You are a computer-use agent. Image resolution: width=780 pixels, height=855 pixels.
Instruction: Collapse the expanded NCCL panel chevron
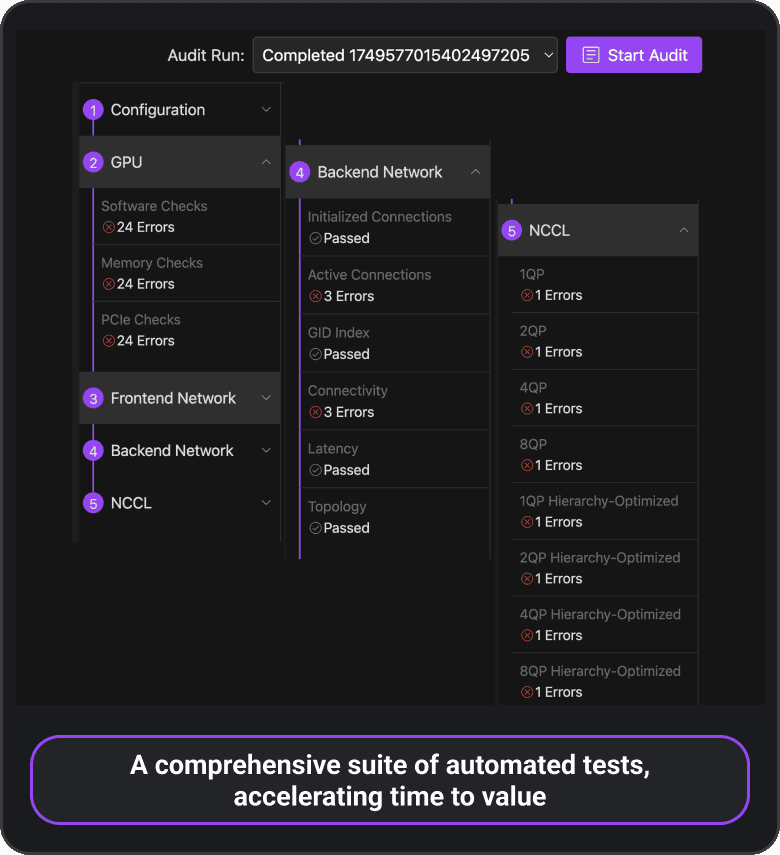683,230
